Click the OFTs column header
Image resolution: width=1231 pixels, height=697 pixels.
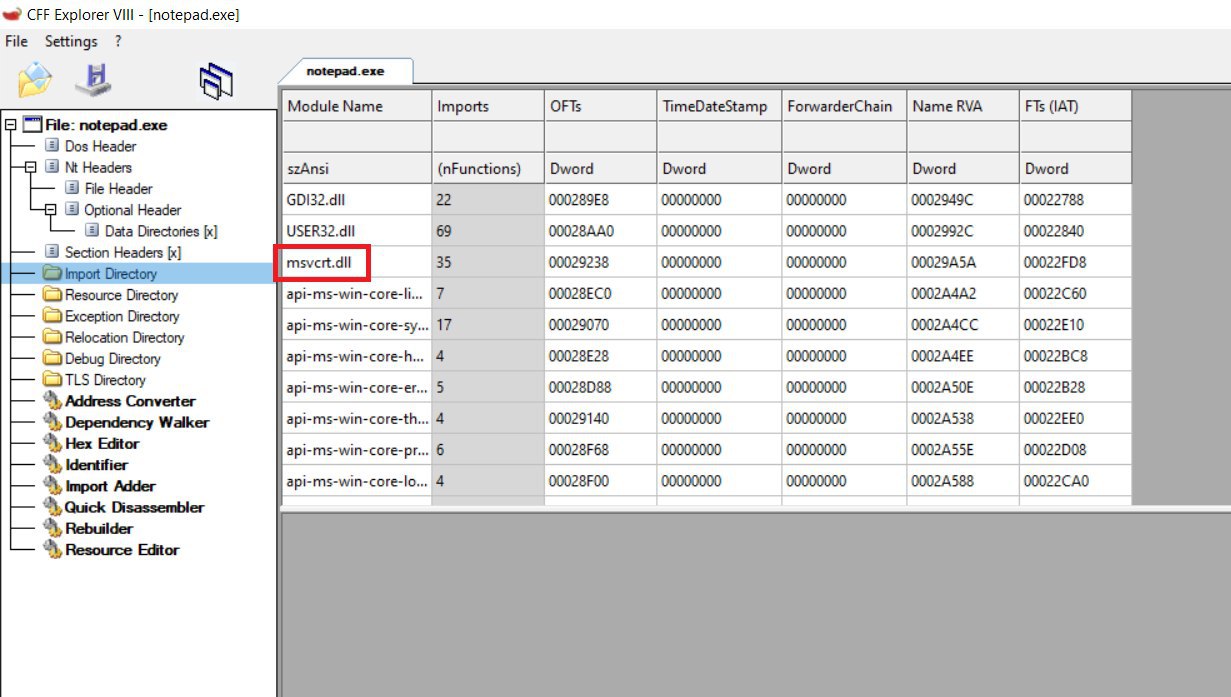[x=600, y=106]
